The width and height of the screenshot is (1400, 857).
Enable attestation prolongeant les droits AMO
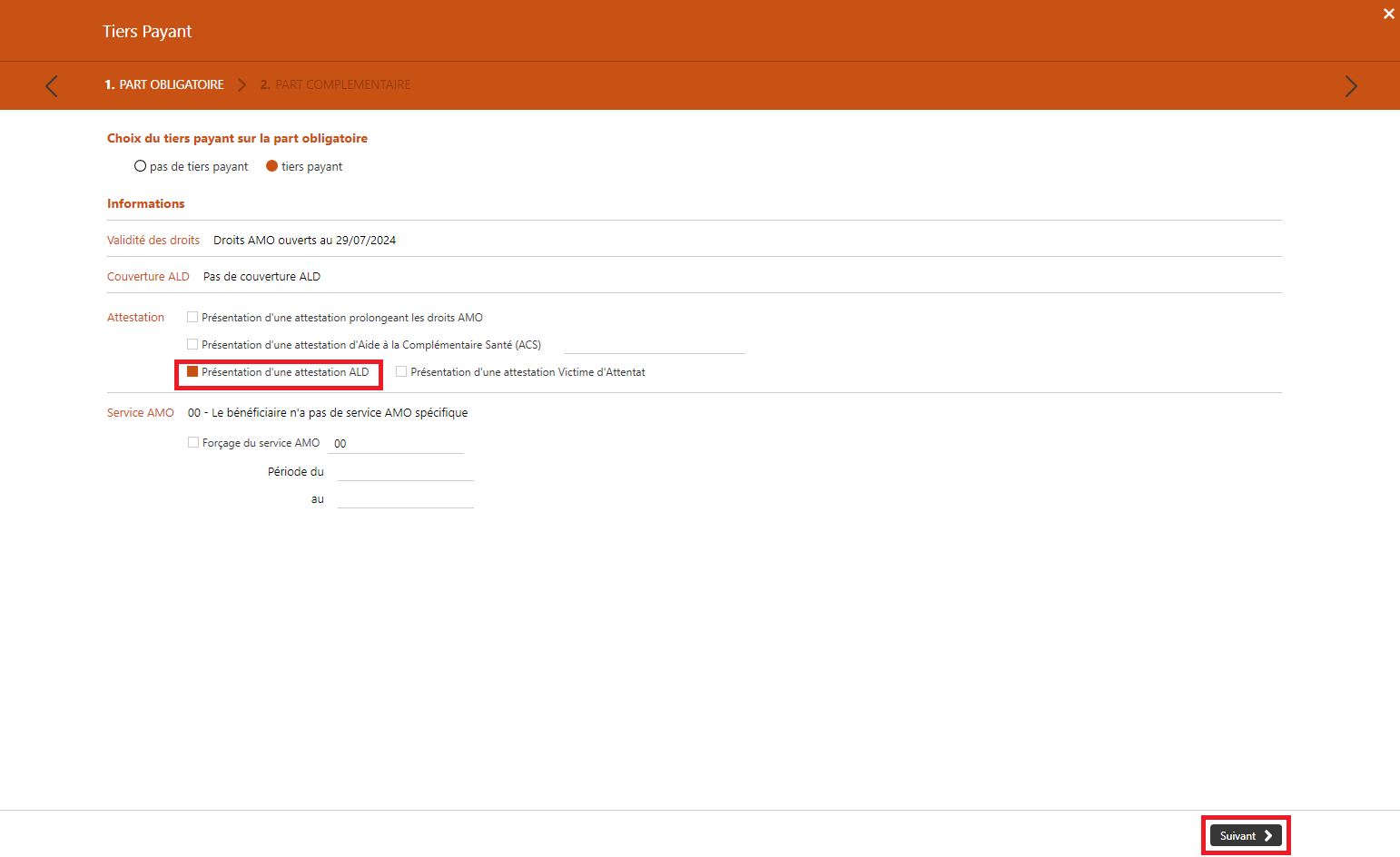point(192,318)
